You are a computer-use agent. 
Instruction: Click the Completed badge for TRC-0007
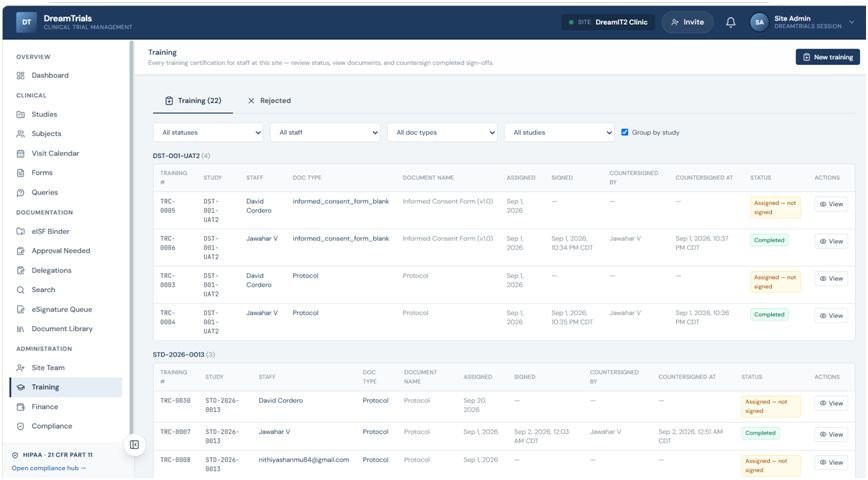click(x=760, y=433)
